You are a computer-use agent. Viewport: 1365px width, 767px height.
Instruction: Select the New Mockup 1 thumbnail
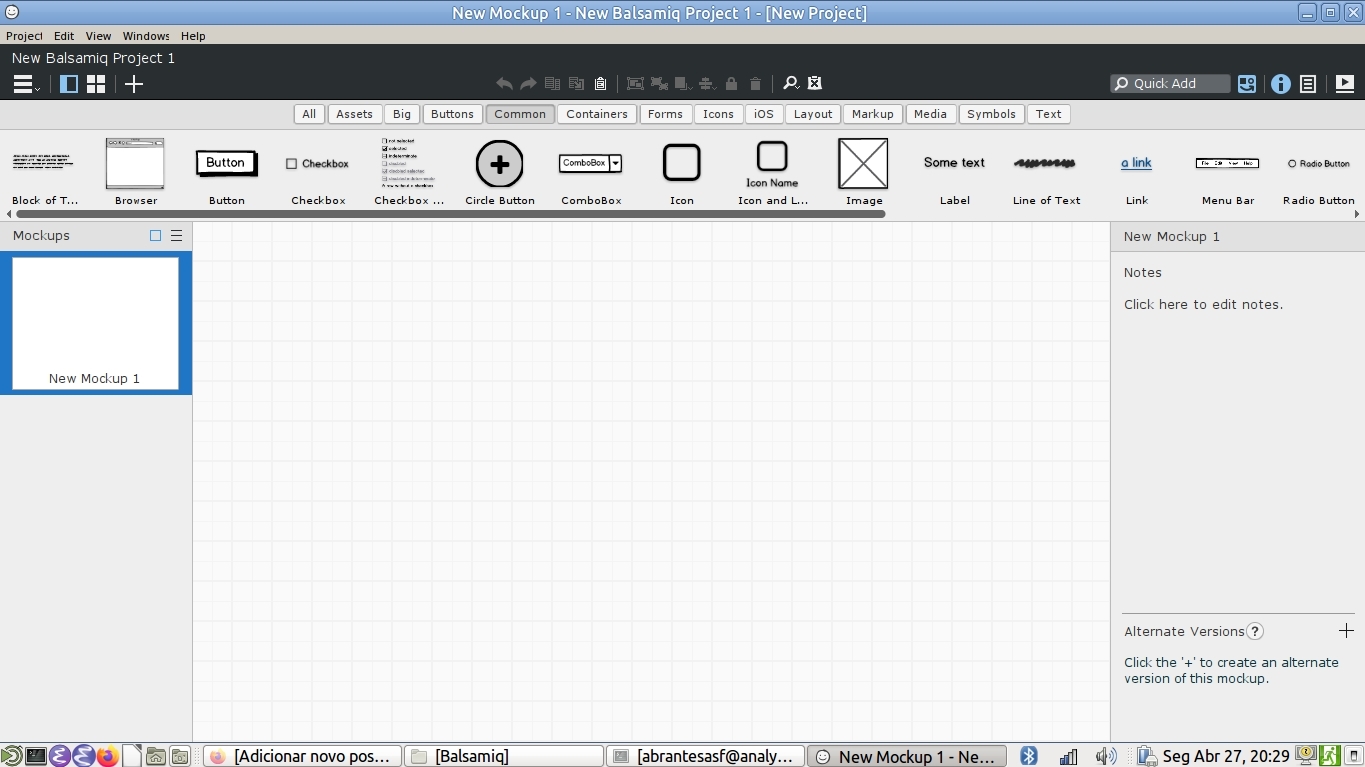point(95,322)
